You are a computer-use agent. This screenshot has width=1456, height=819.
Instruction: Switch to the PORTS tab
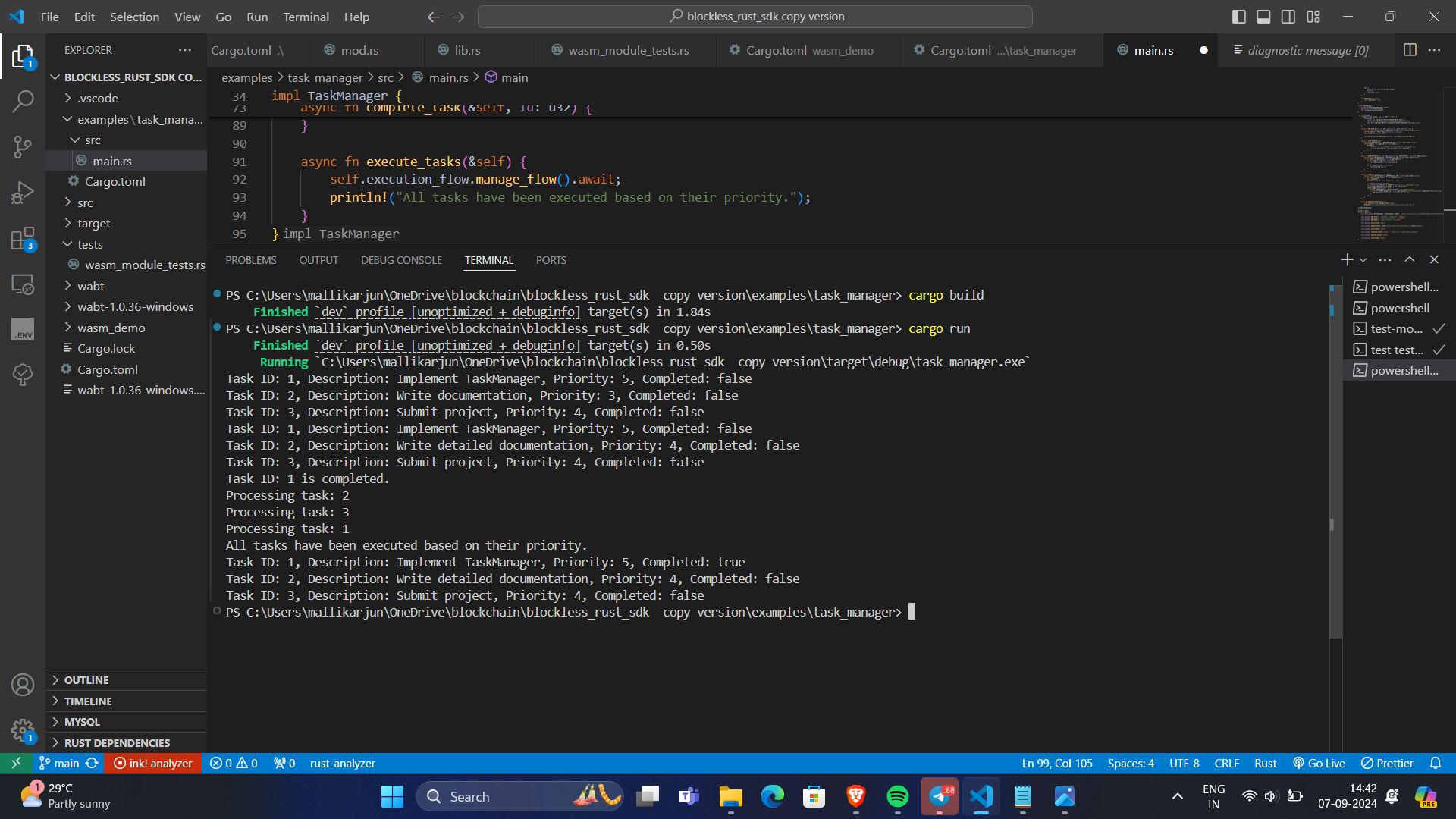point(551,260)
